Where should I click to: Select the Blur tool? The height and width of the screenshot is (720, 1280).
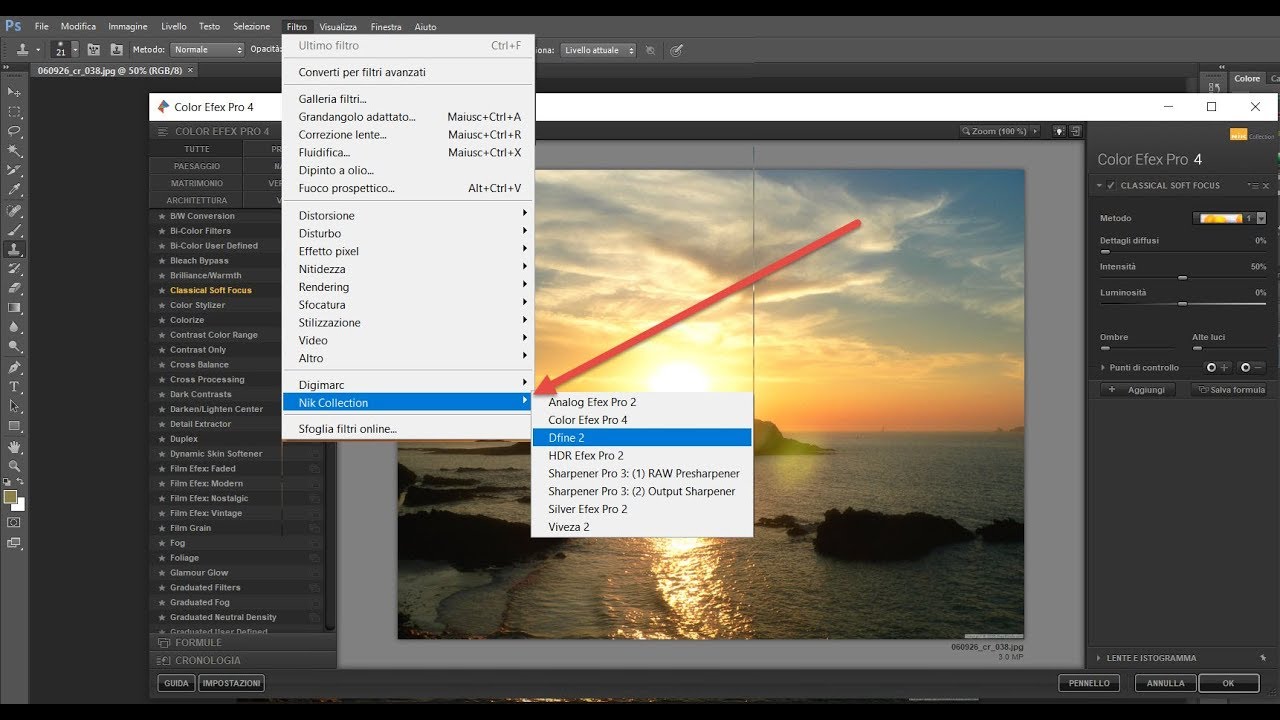tap(14, 327)
